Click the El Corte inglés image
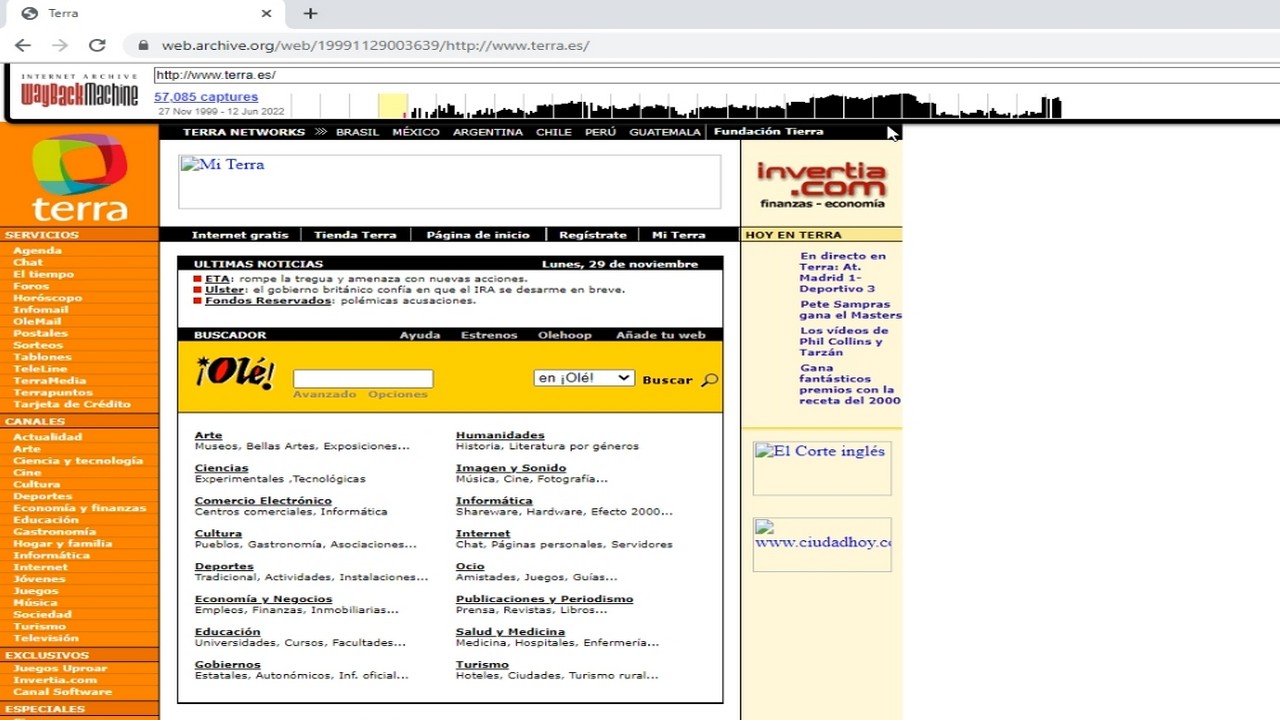The image size is (1280, 720). (x=822, y=468)
